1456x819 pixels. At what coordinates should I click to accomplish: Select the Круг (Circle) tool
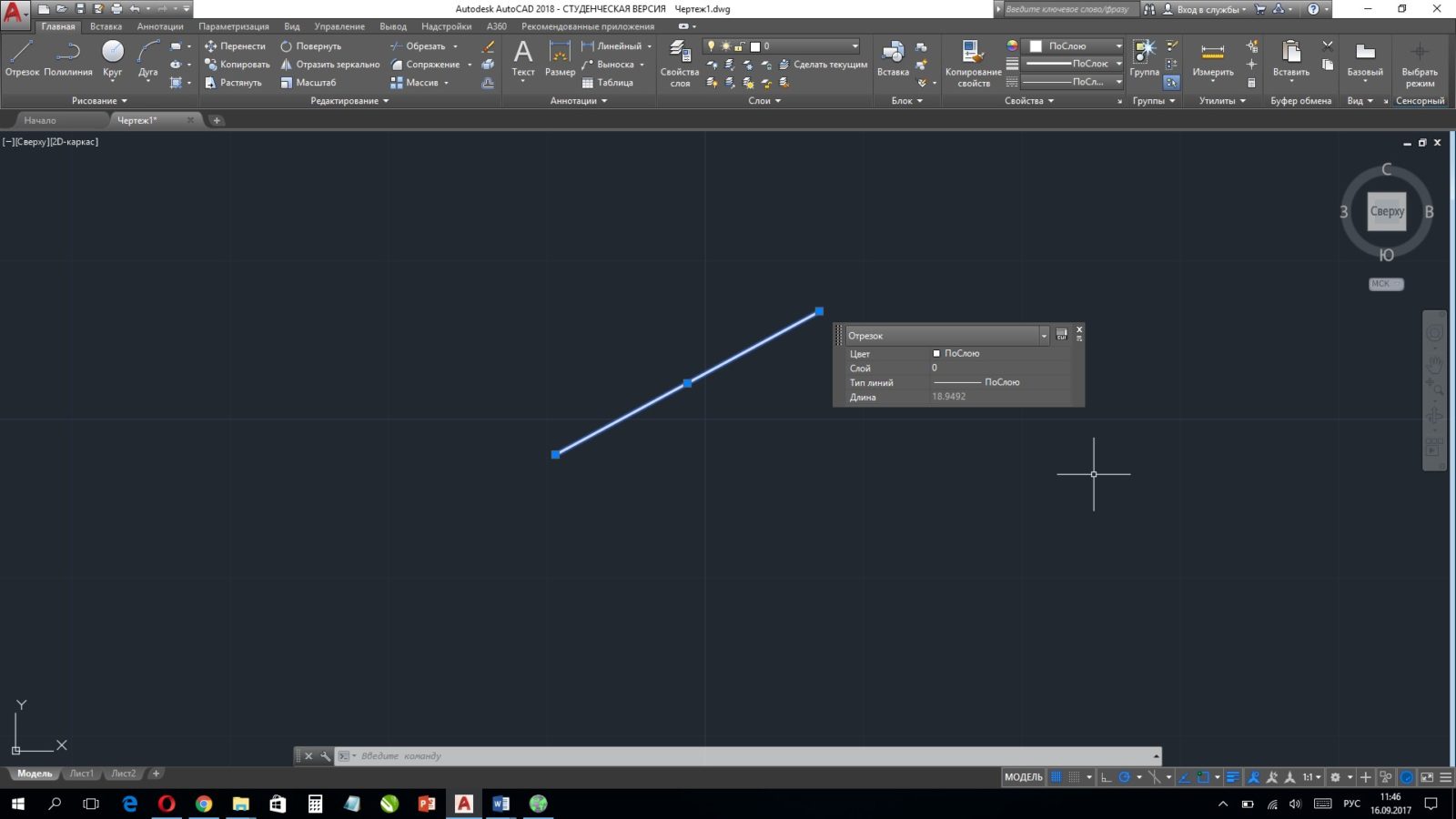(x=112, y=58)
